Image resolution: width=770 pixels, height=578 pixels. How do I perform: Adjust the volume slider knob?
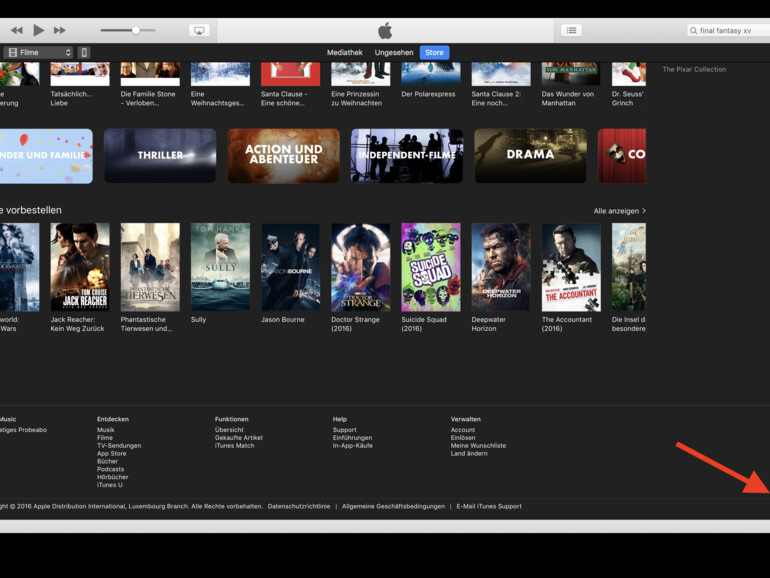tap(136, 30)
